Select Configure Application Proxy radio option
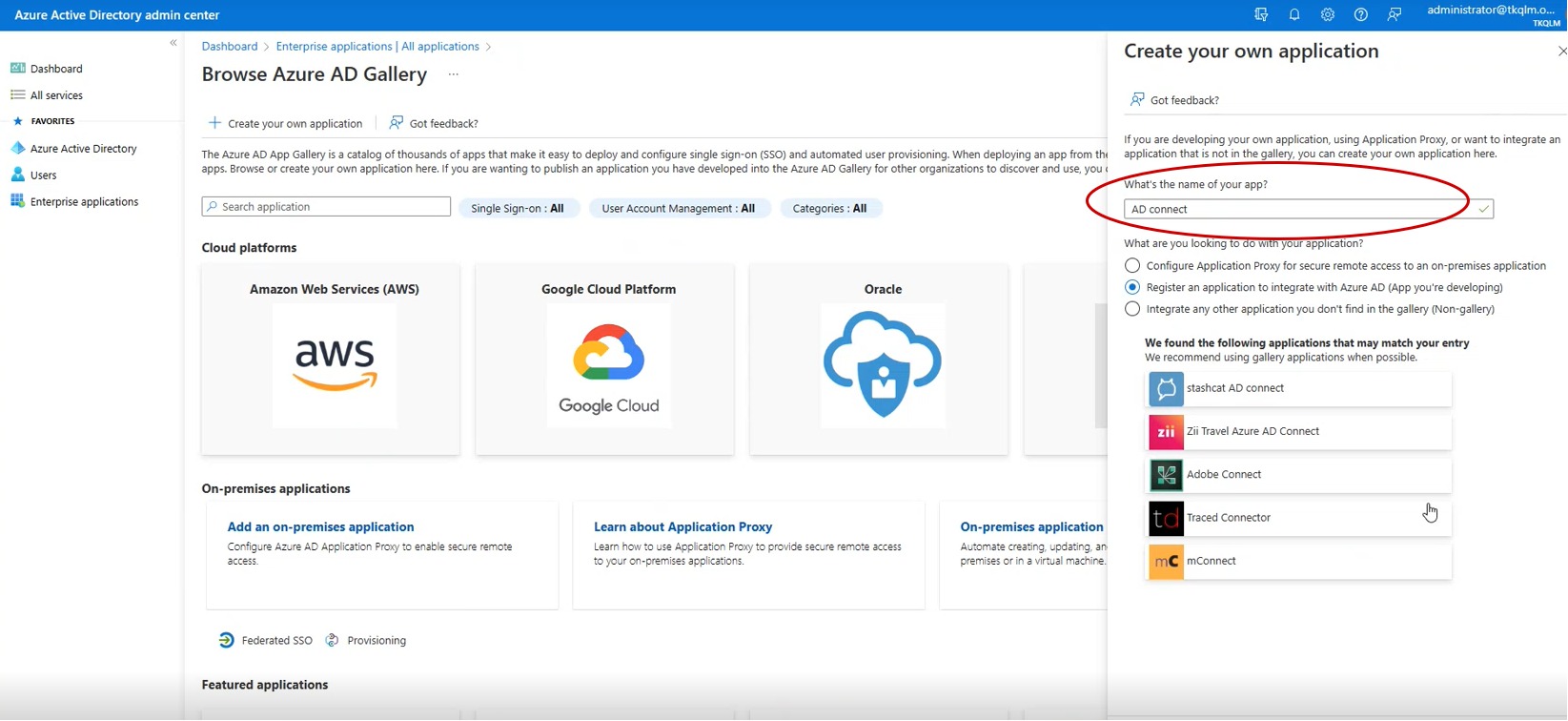 [1132, 266]
